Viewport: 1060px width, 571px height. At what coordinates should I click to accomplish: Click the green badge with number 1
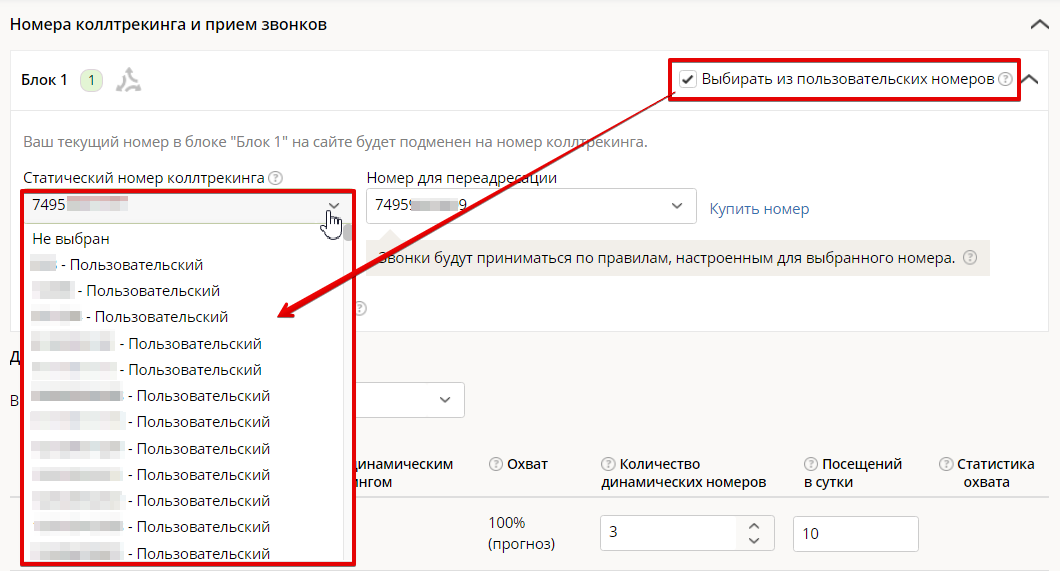pos(91,80)
